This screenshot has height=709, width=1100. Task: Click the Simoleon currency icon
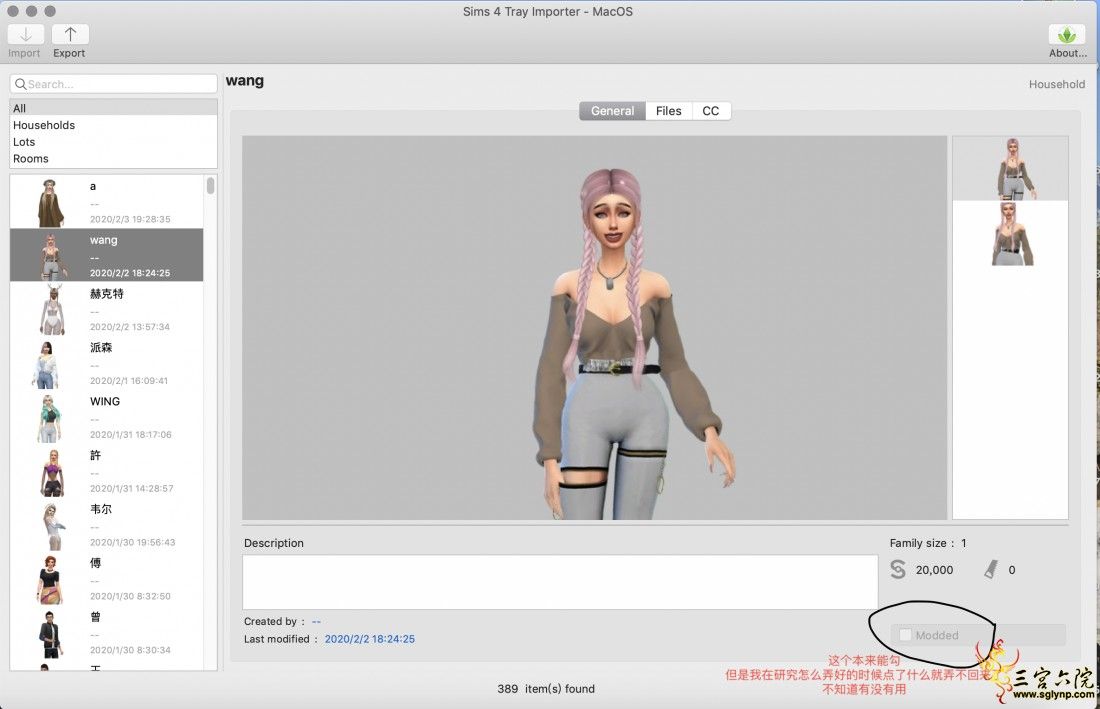pos(898,569)
